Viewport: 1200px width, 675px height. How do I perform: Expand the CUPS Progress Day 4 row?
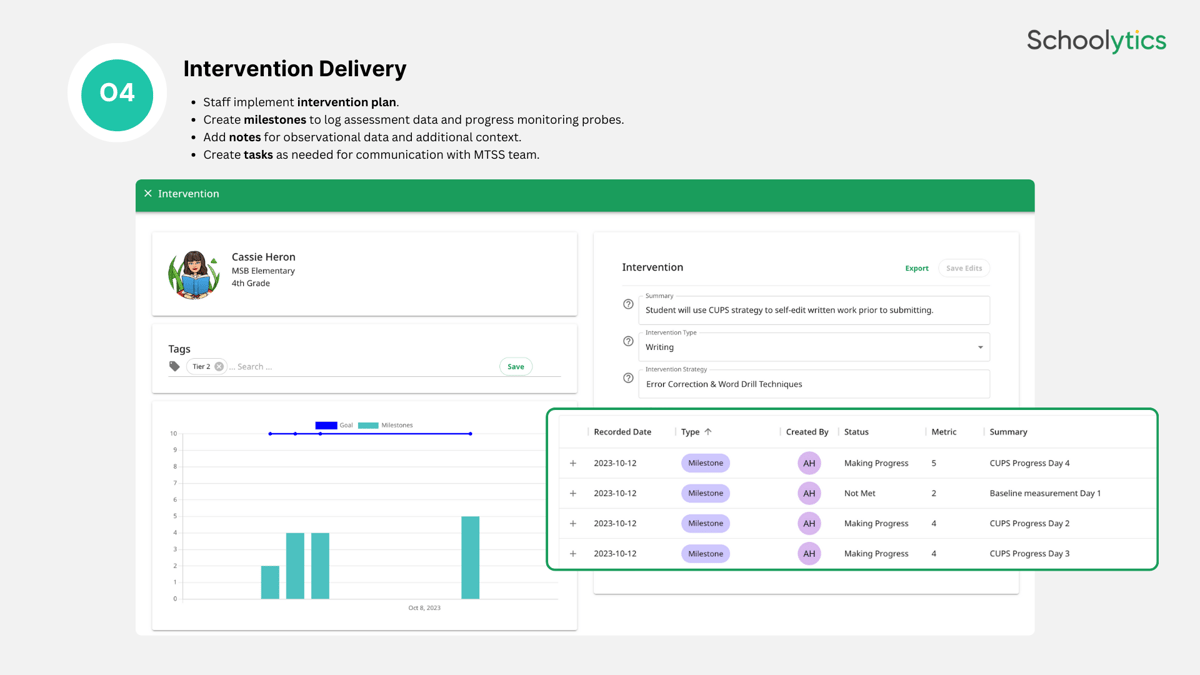(573, 463)
